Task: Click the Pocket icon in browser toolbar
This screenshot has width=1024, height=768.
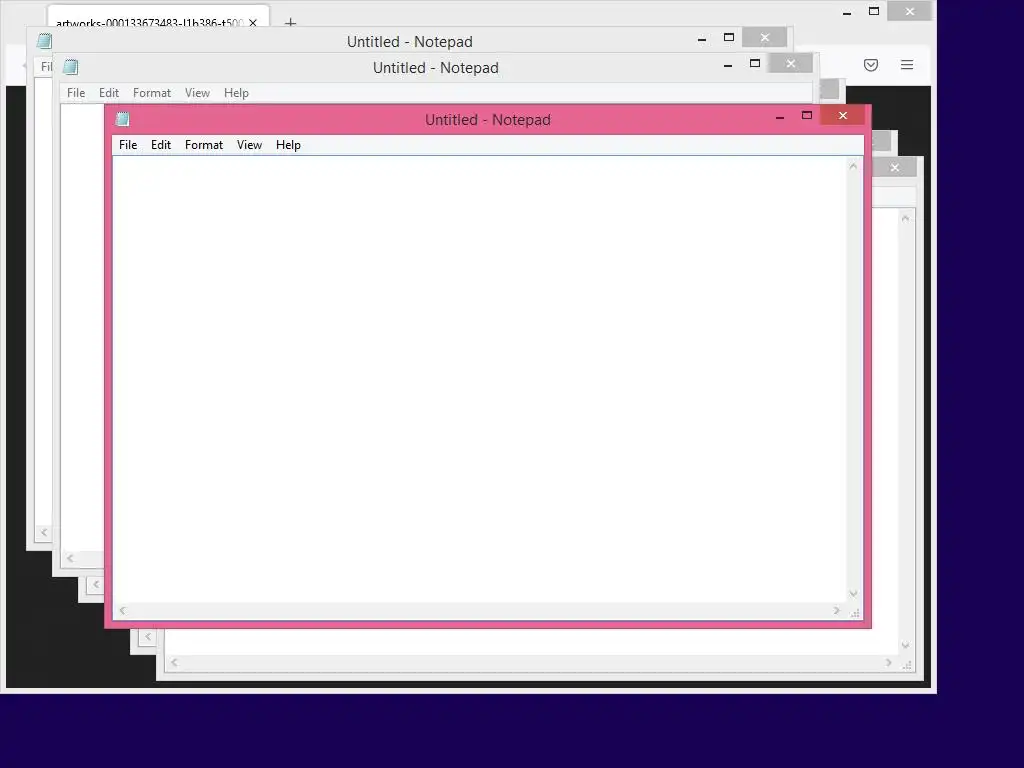Action: pos(871,65)
